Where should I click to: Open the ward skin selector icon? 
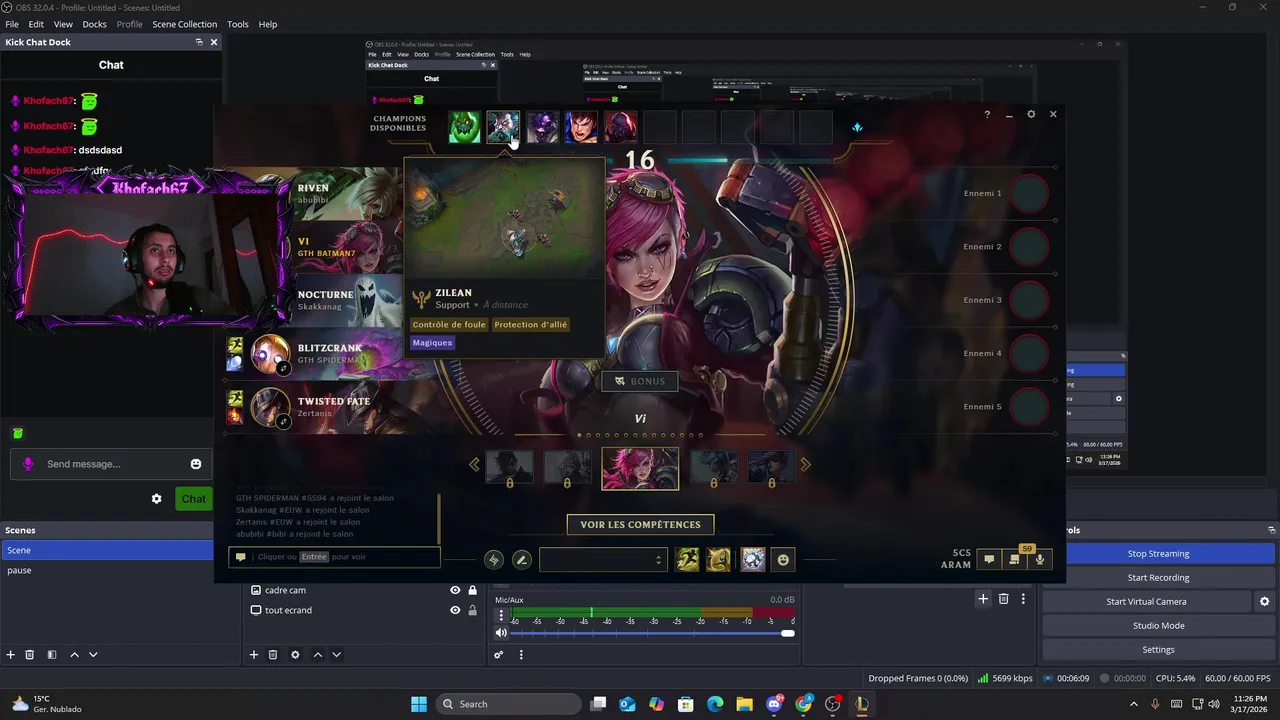click(753, 560)
